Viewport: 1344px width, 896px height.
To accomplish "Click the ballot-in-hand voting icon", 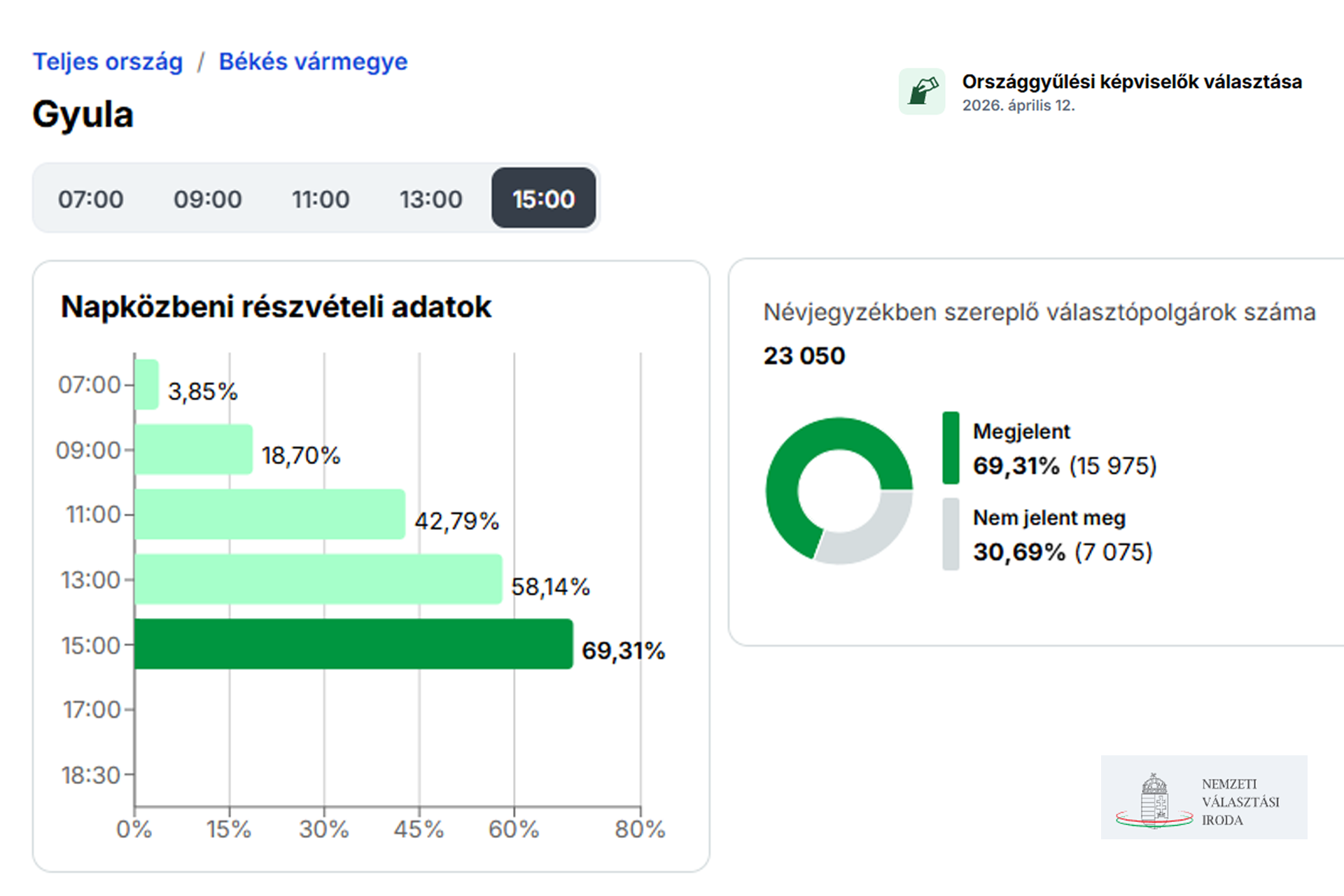I will 922,92.
